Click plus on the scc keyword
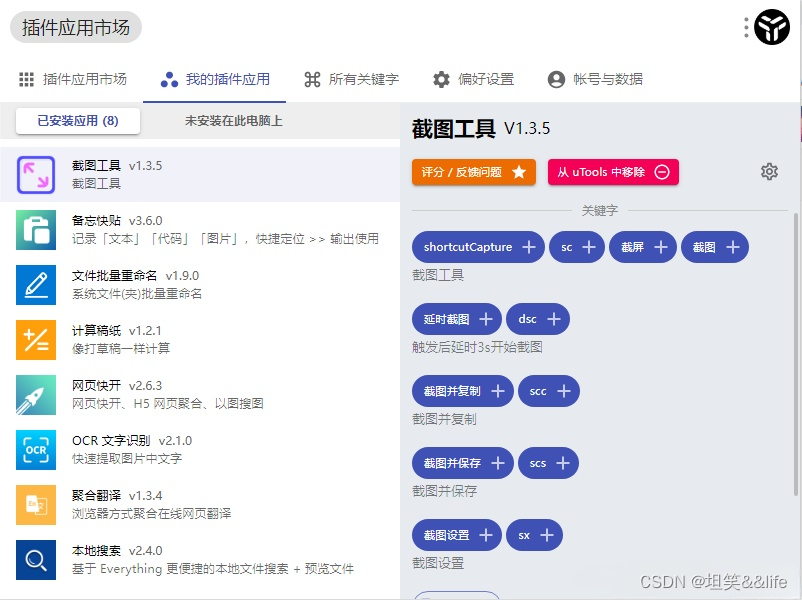The width and height of the screenshot is (802, 600). pos(564,391)
